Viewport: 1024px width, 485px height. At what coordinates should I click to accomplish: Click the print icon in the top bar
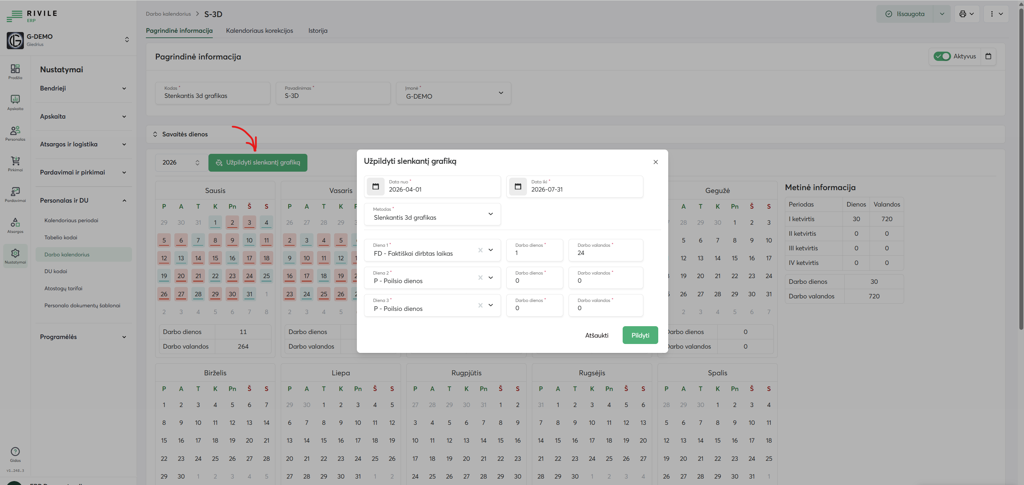pyautogui.click(x=963, y=14)
